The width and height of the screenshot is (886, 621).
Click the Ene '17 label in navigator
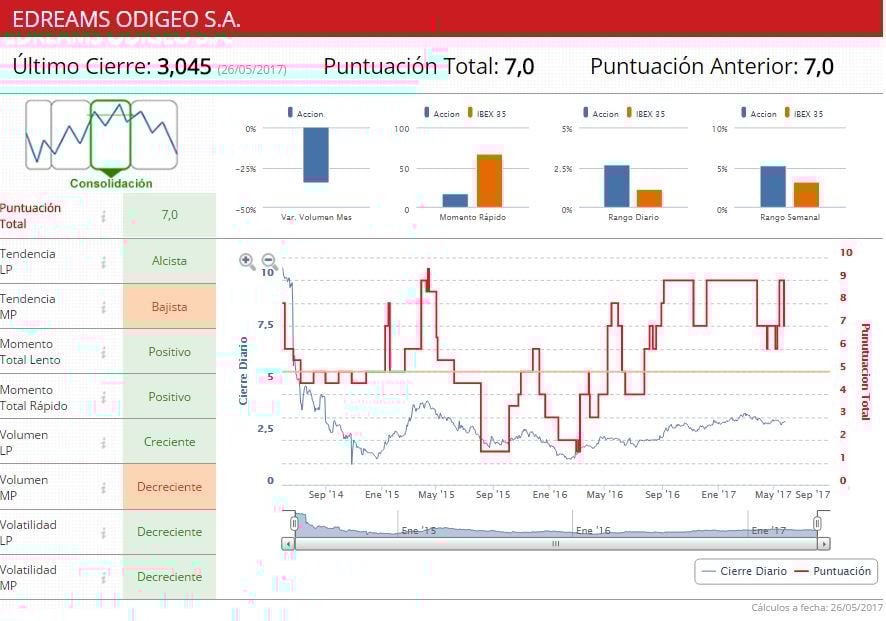pos(768,530)
